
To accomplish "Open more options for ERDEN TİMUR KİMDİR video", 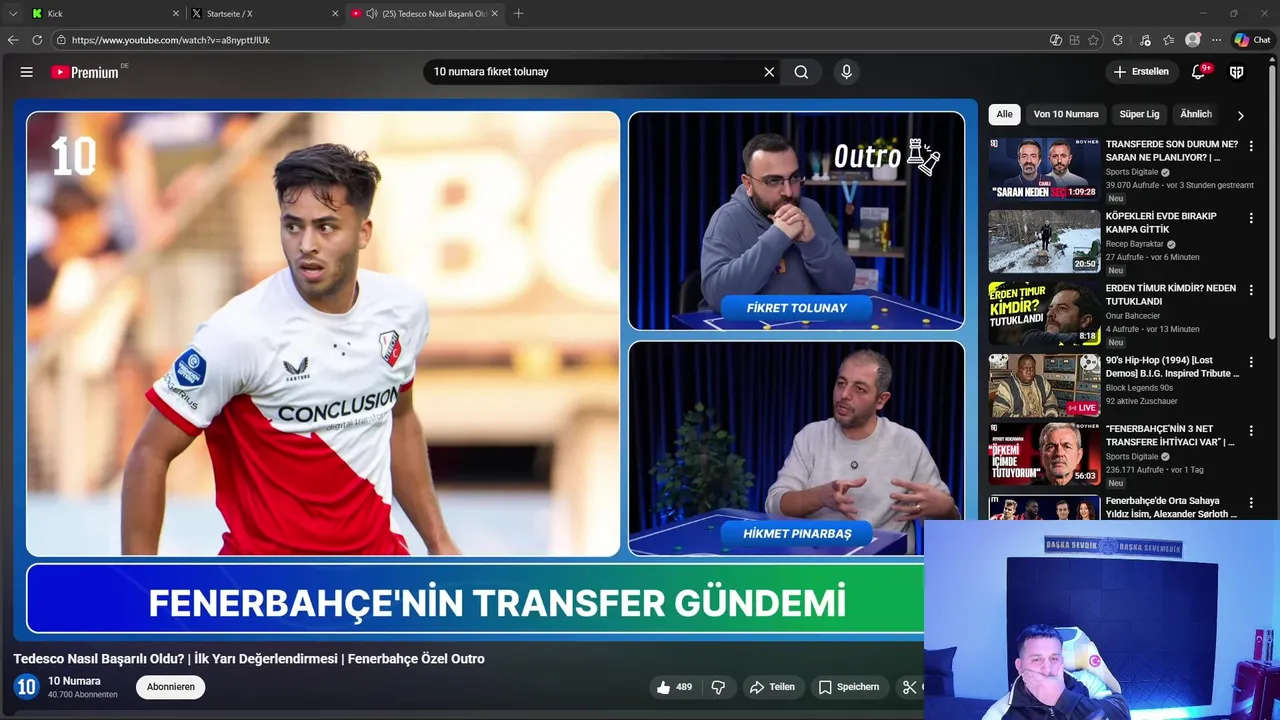I will pyautogui.click(x=1251, y=290).
